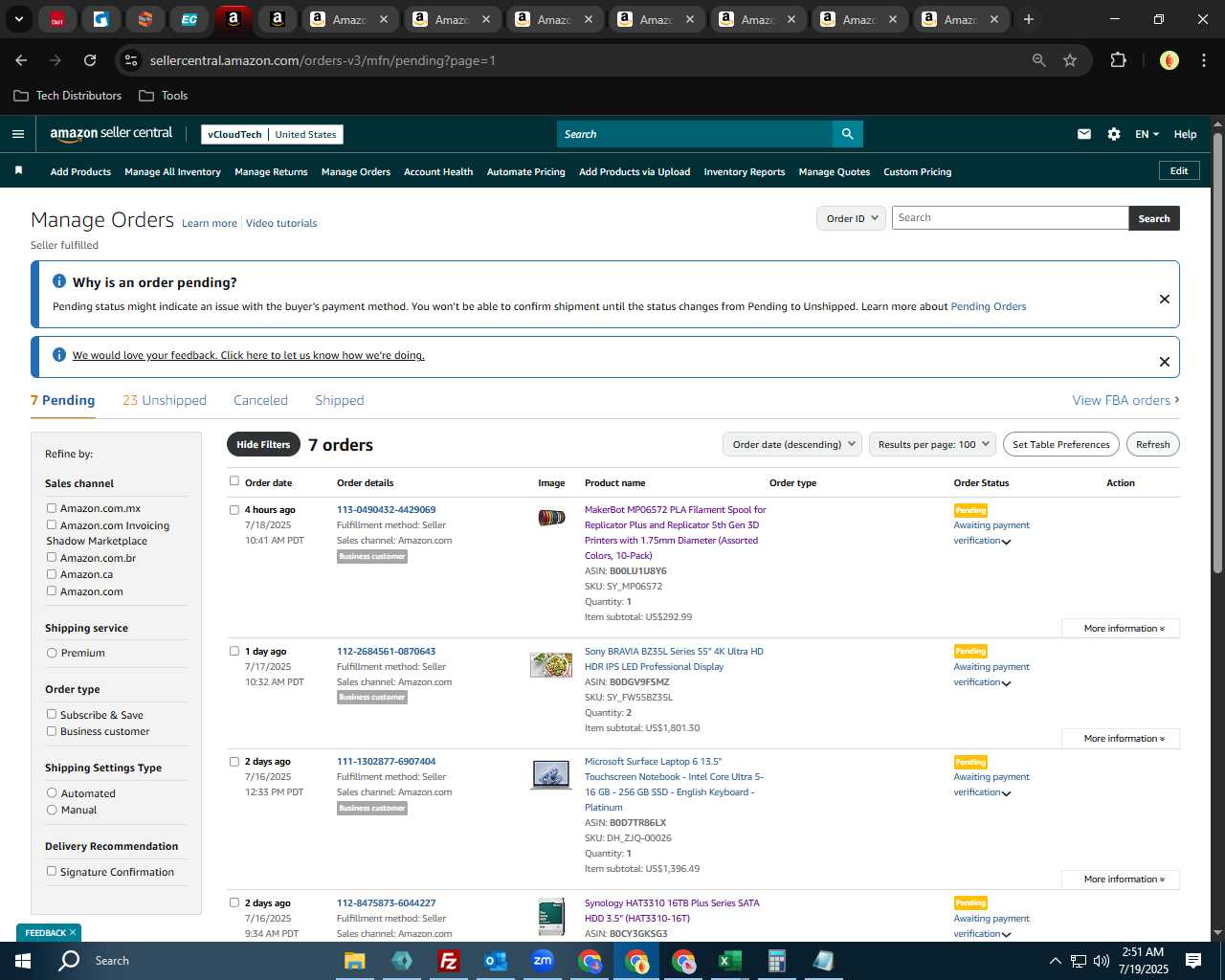Check the Amazon.ca filter
Viewport: 1225px width, 980px height.
coord(52,574)
